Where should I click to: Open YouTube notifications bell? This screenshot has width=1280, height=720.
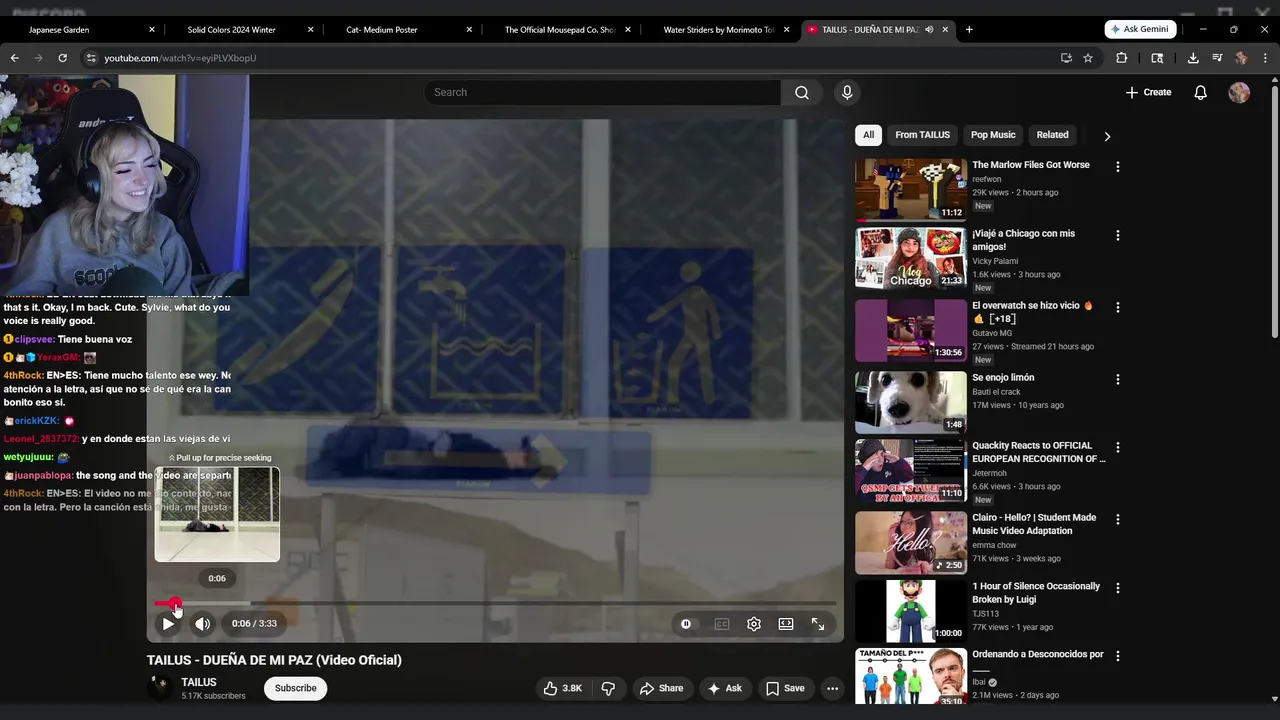[x=1201, y=92]
